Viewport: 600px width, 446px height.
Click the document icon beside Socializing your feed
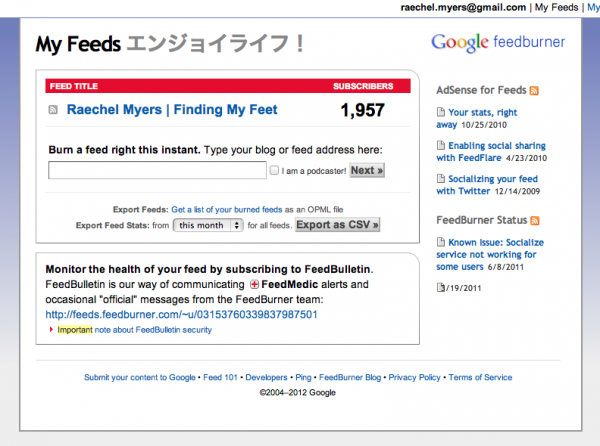click(440, 178)
